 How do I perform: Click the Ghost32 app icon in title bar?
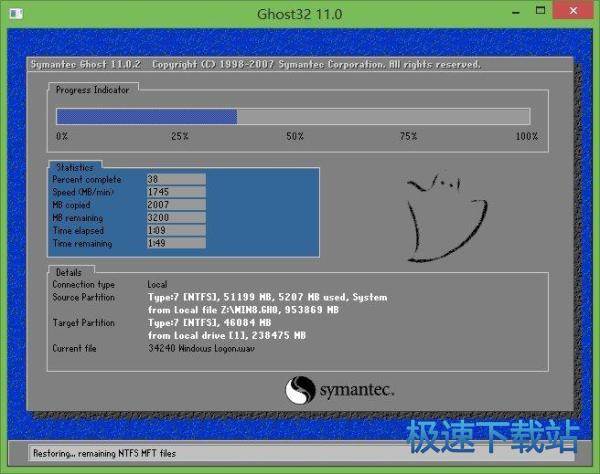pos(16,14)
